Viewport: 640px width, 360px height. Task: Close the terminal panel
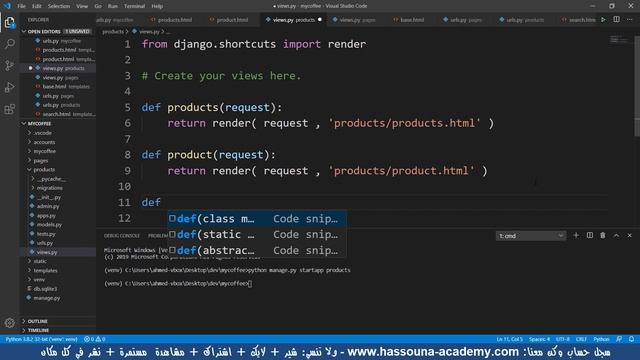point(630,236)
